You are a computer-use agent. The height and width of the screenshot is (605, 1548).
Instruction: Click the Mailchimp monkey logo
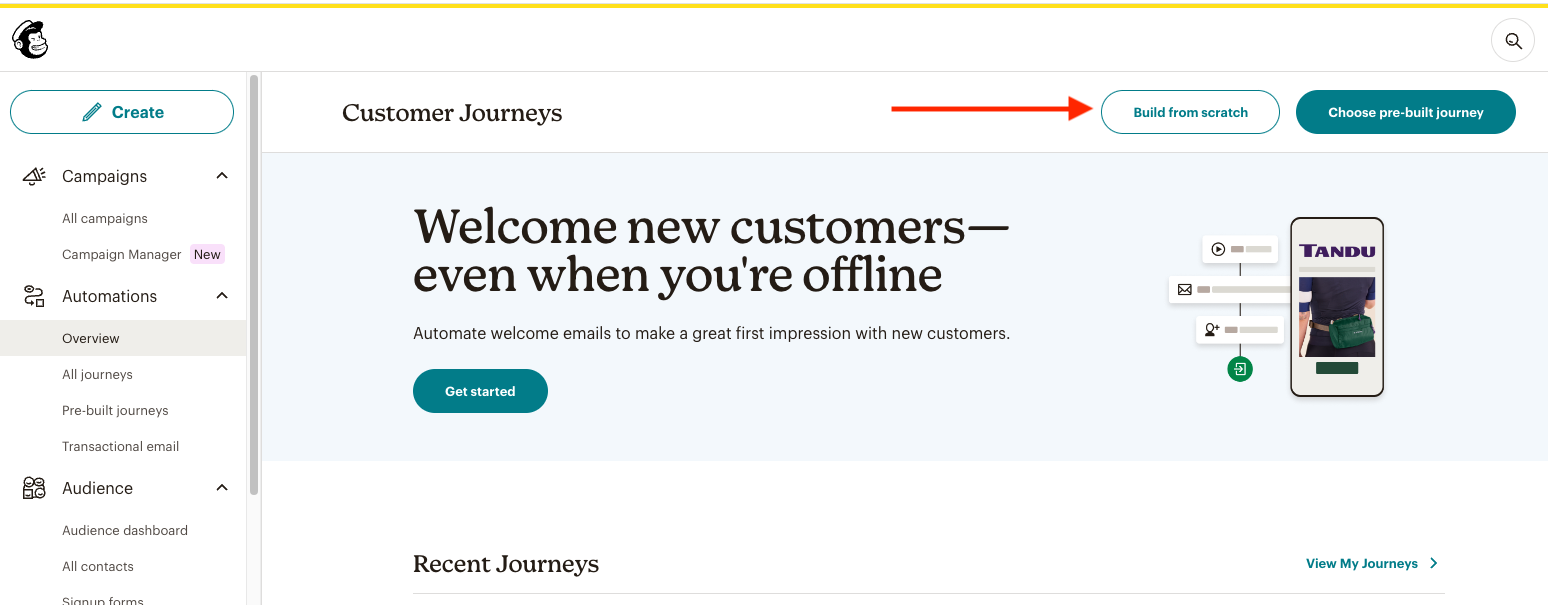pyautogui.click(x=30, y=40)
